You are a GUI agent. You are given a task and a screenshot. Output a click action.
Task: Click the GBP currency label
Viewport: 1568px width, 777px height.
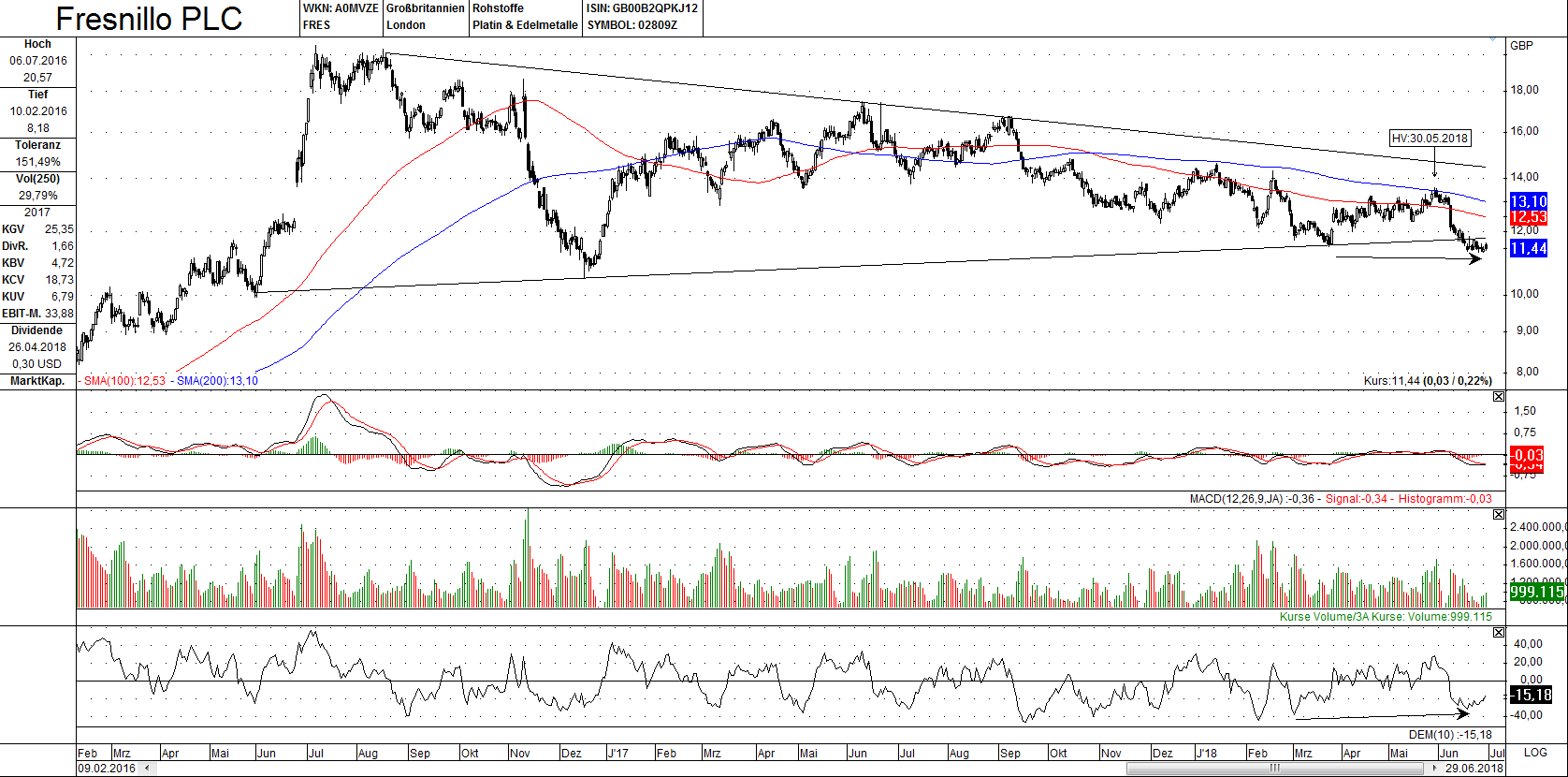pos(1522,46)
